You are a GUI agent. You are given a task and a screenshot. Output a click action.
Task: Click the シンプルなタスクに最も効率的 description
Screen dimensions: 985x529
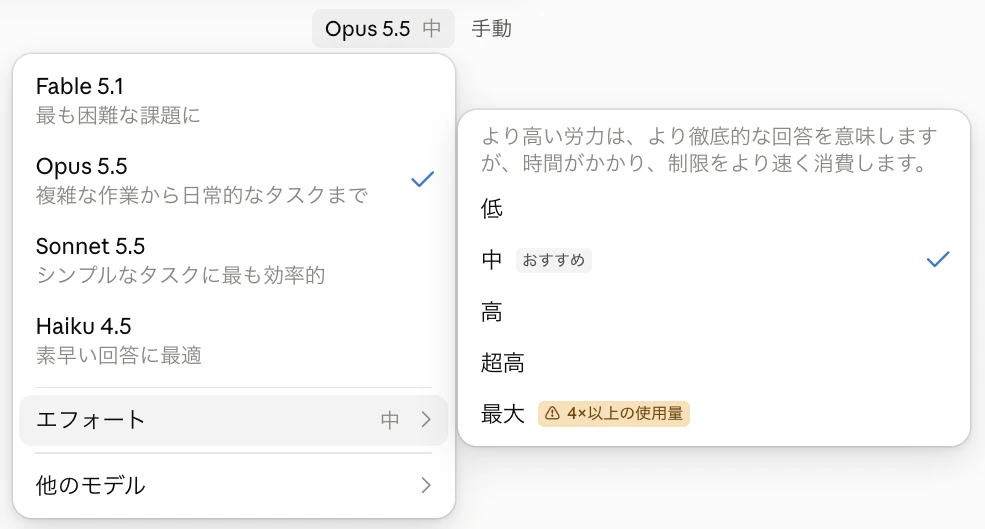pyautogui.click(x=180, y=275)
